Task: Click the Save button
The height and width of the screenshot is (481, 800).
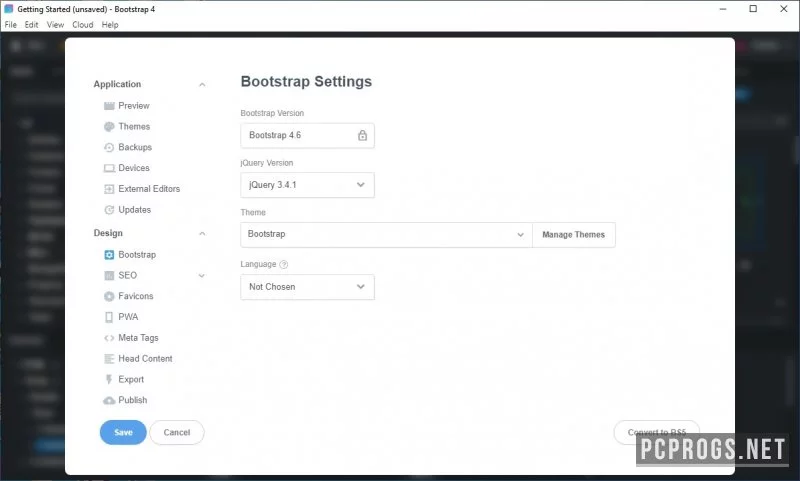Action: coord(123,432)
